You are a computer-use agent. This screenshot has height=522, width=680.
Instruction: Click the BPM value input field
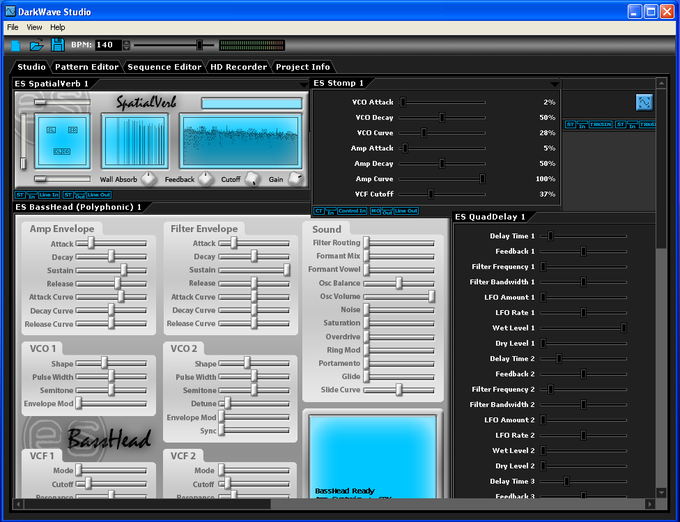pyautogui.click(x=107, y=45)
